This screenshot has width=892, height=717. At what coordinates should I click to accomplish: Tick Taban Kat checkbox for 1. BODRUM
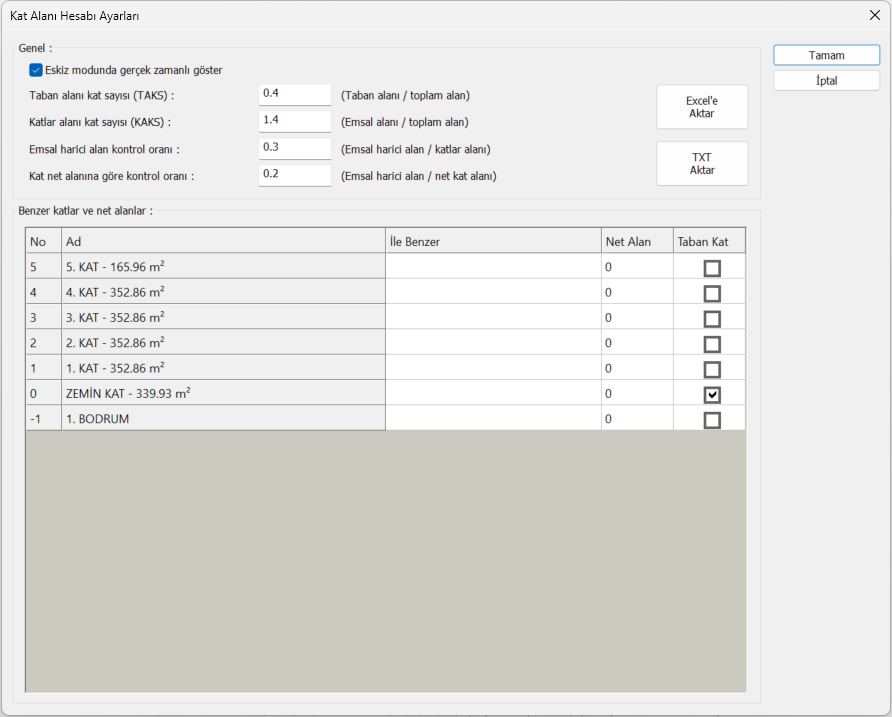712,420
